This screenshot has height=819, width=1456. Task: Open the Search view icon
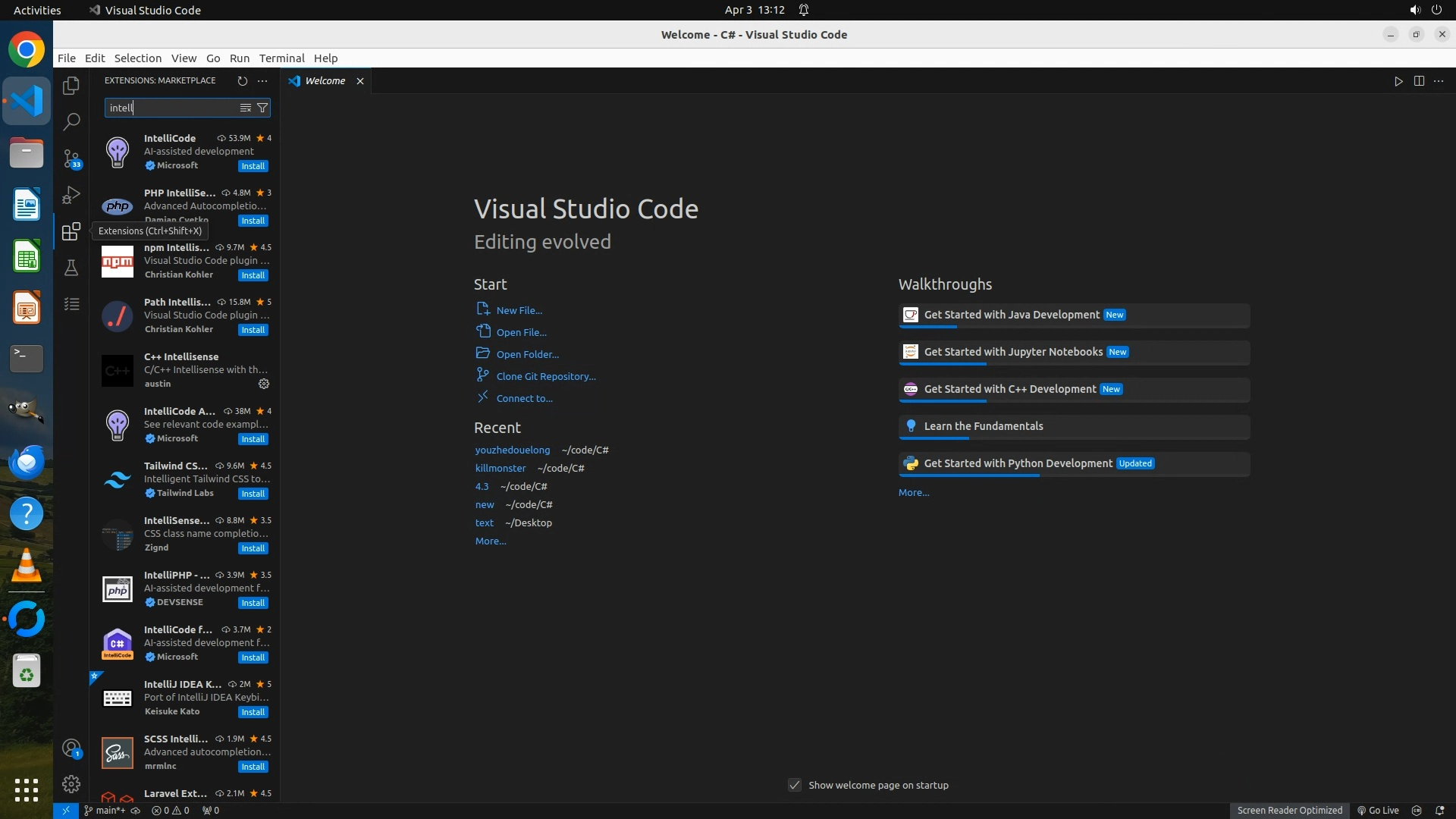point(71,121)
